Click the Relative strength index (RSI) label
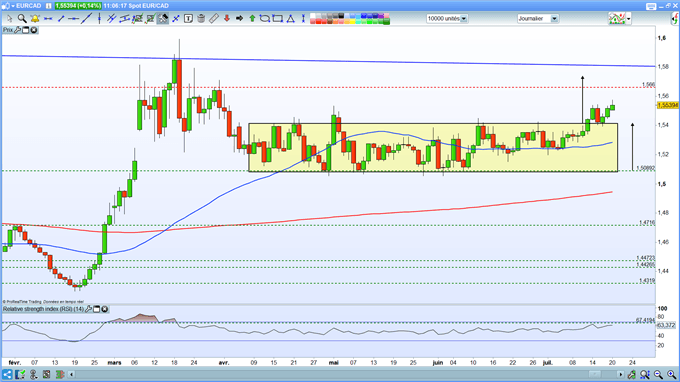 click(x=43, y=309)
